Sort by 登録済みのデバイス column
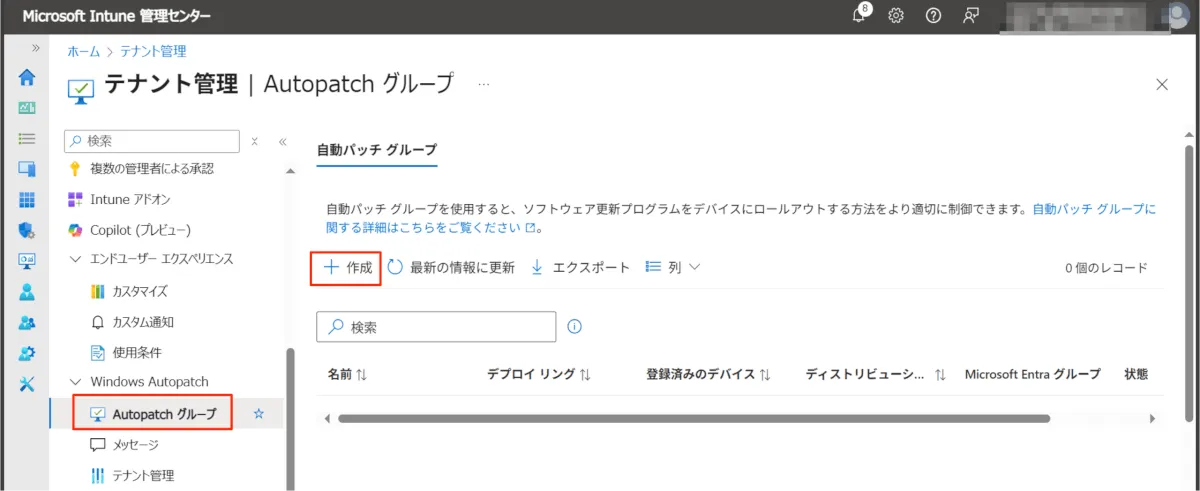 pyautogui.click(x=709, y=374)
